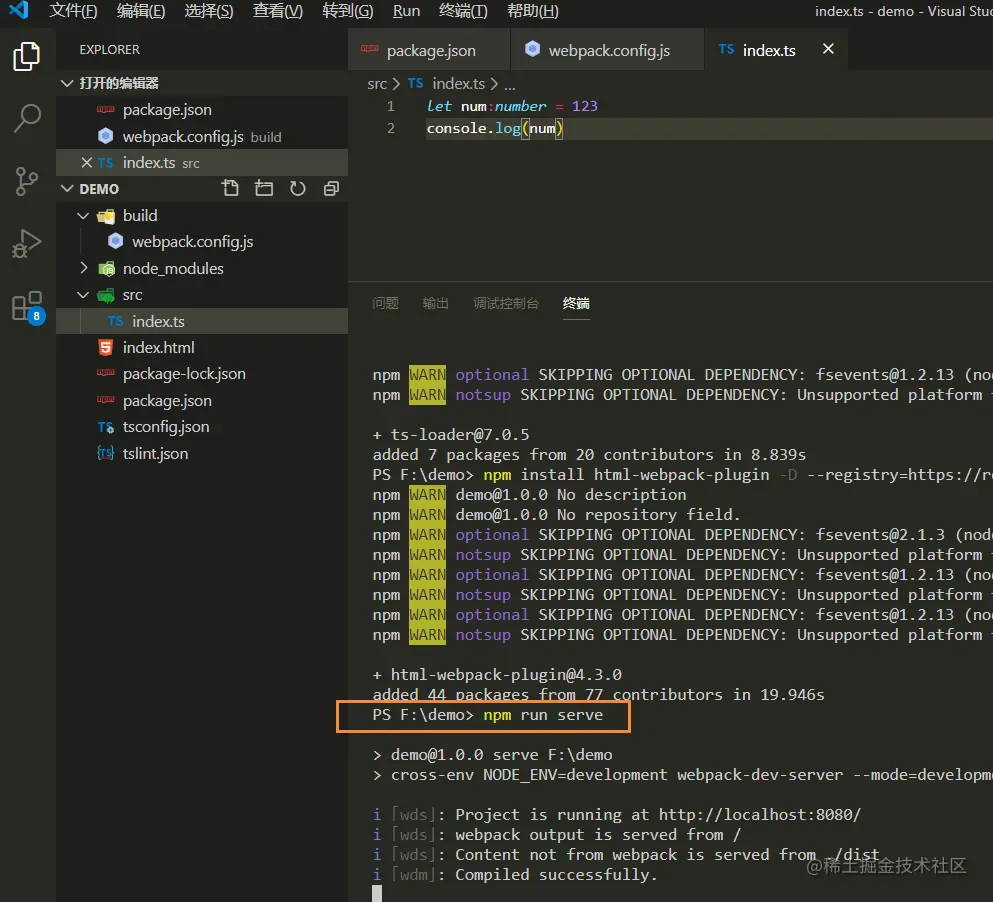The image size is (993, 902).
Task: Open the Explorer view in activity bar
Action: pos(27,57)
